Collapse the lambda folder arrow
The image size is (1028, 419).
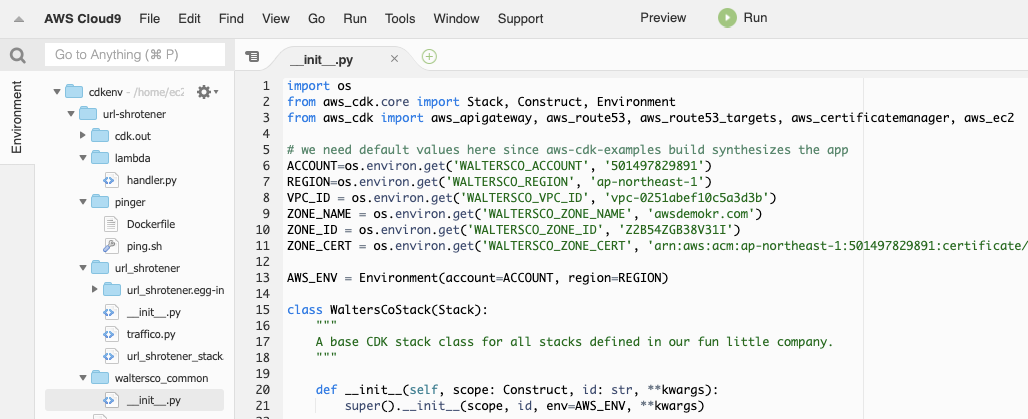[x=83, y=158]
